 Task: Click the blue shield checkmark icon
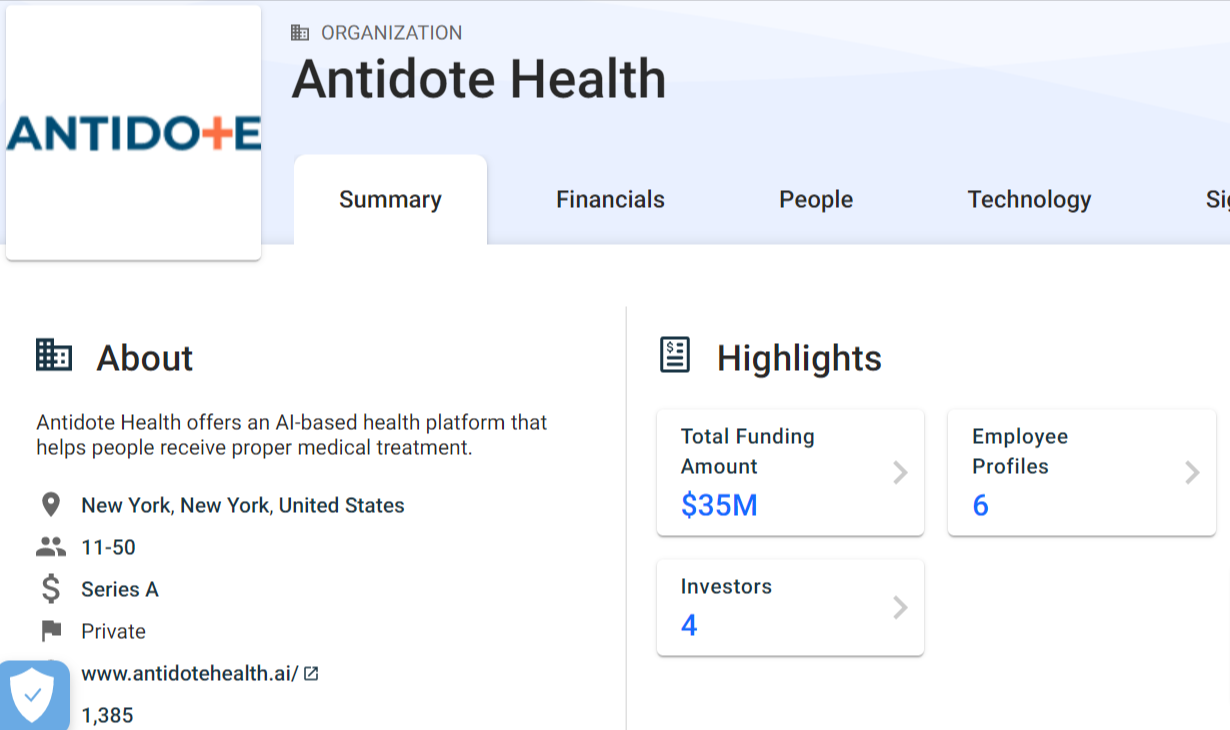[33, 695]
